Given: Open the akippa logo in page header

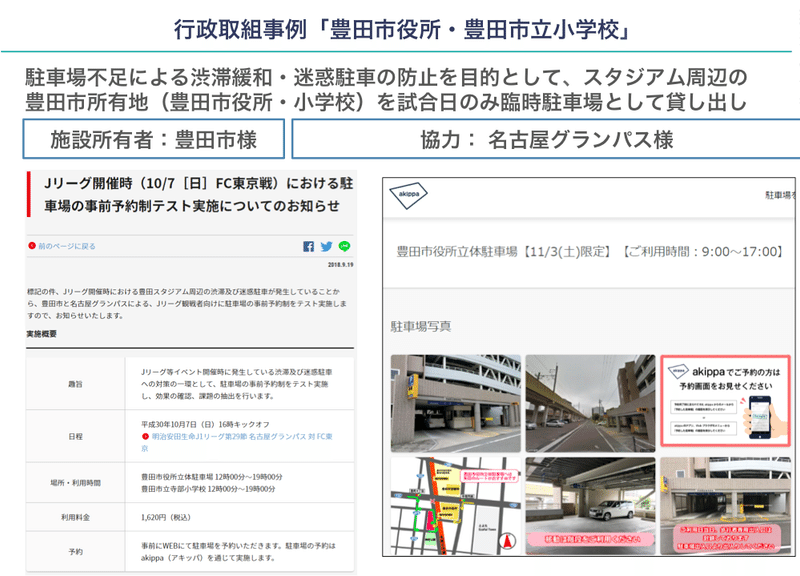Looking at the screenshot, I should click(408, 195).
